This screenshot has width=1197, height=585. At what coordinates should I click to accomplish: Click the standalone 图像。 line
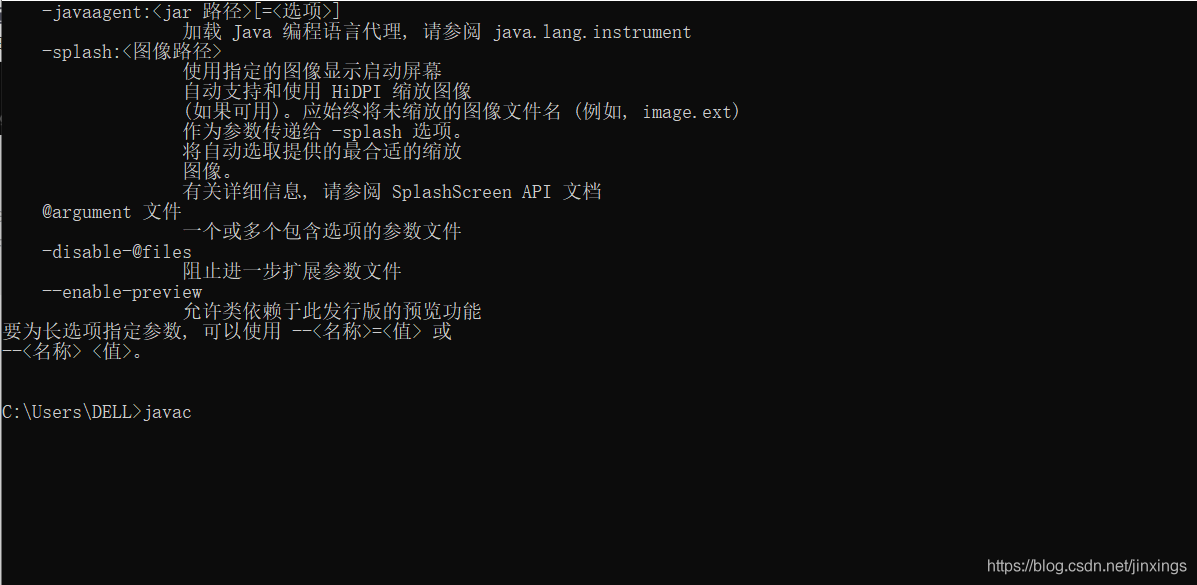point(208,172)
